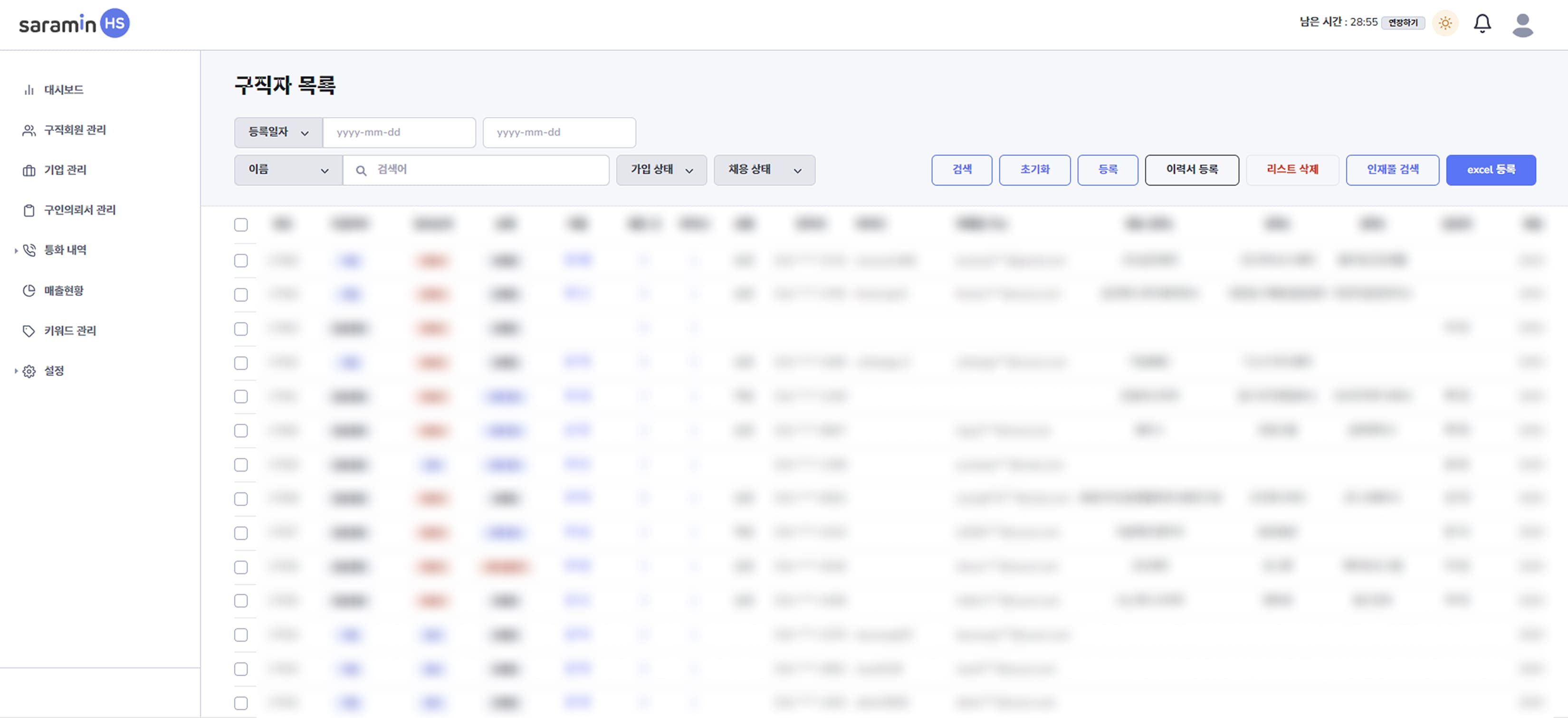Open the 채용 상태 dropdown
Image resolution: width=1568 pixels, height=718 pixels.
tap(764, 170)
